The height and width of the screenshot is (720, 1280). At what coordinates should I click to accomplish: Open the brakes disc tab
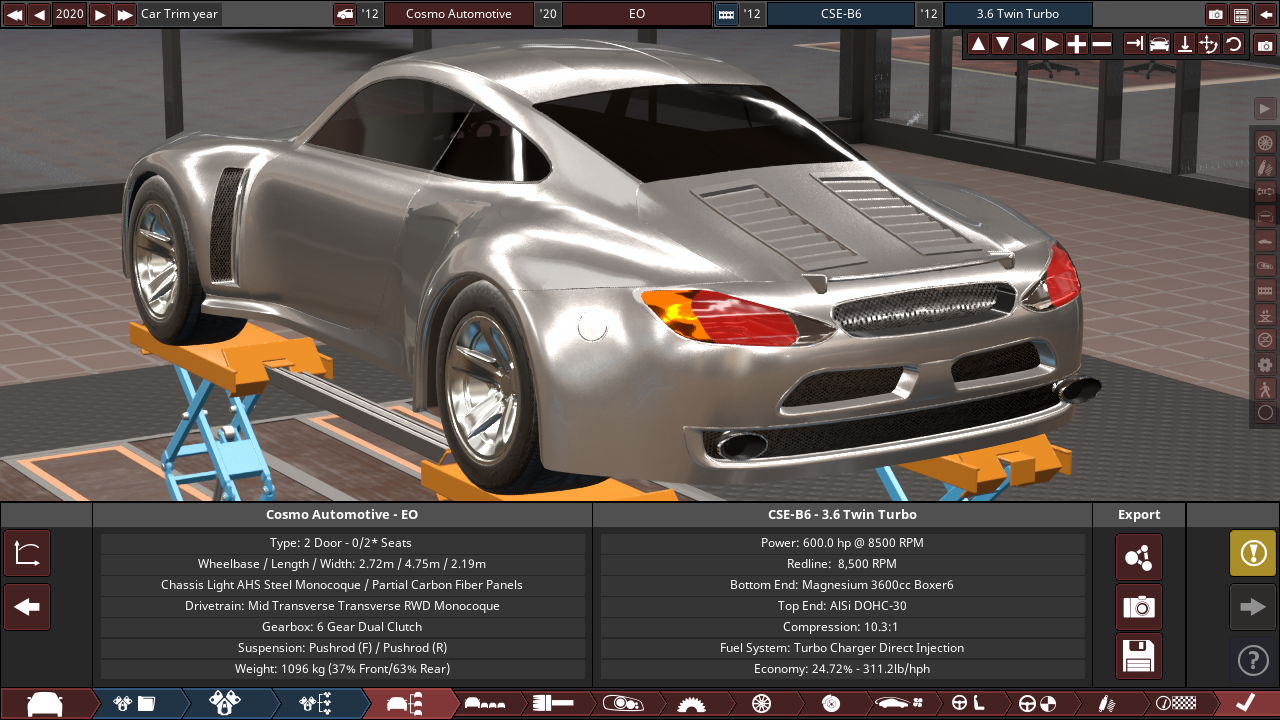pyautogui.click(x=829, y=703)
